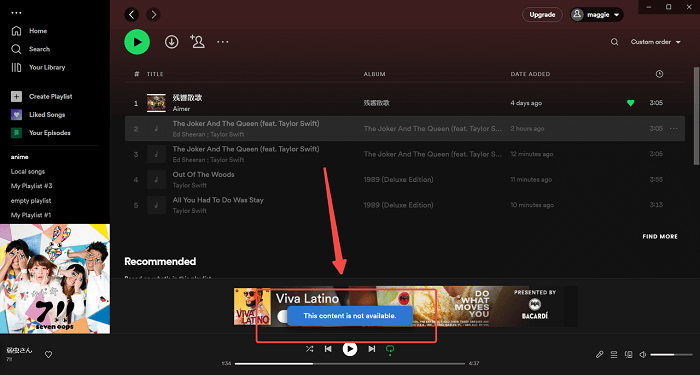The image size is (700, 375).
Task: Click the Viva Latino banner cover image
Action: (x=252, y=306)
